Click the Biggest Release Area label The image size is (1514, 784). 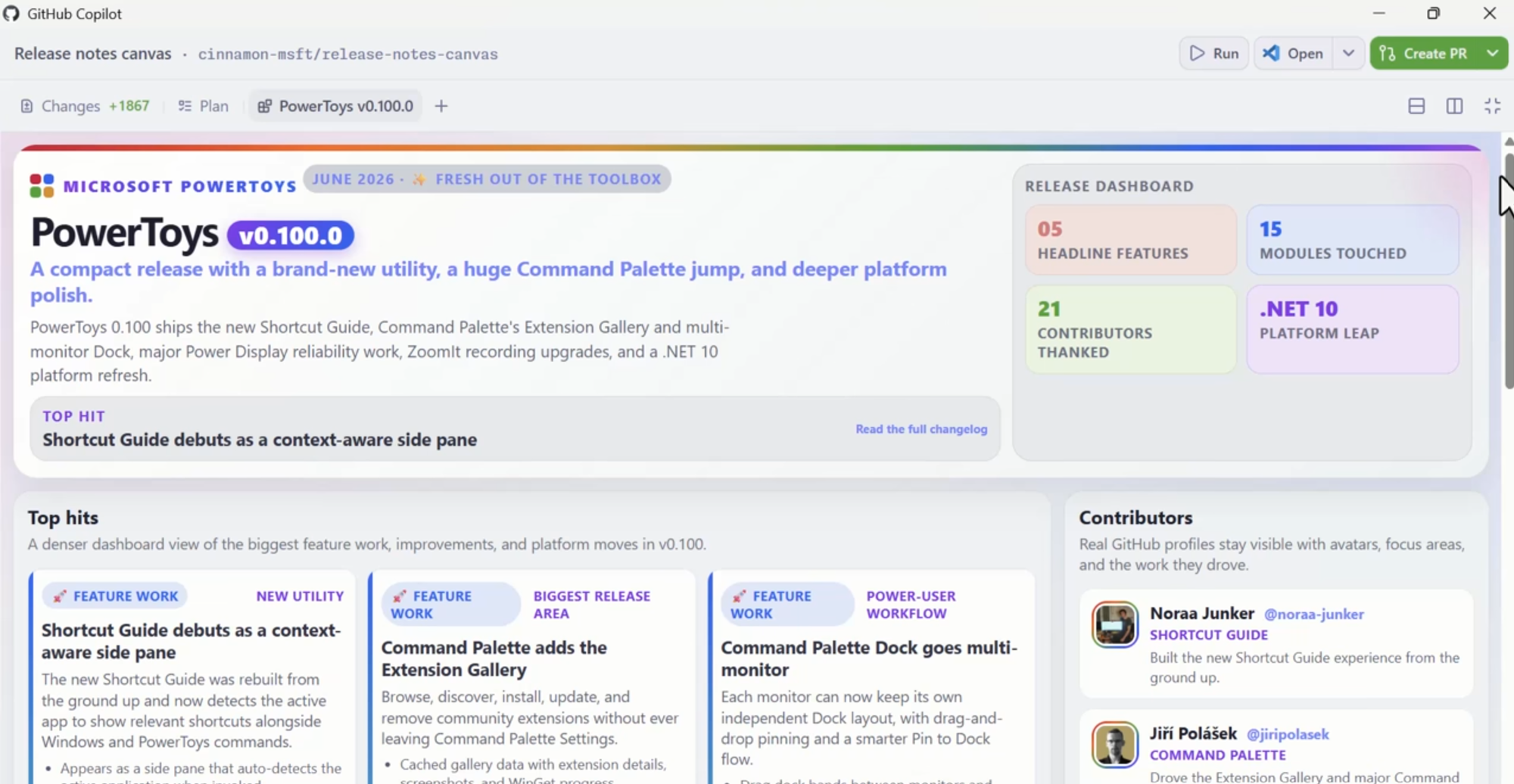pyautogui.click(x=592, y=605)
